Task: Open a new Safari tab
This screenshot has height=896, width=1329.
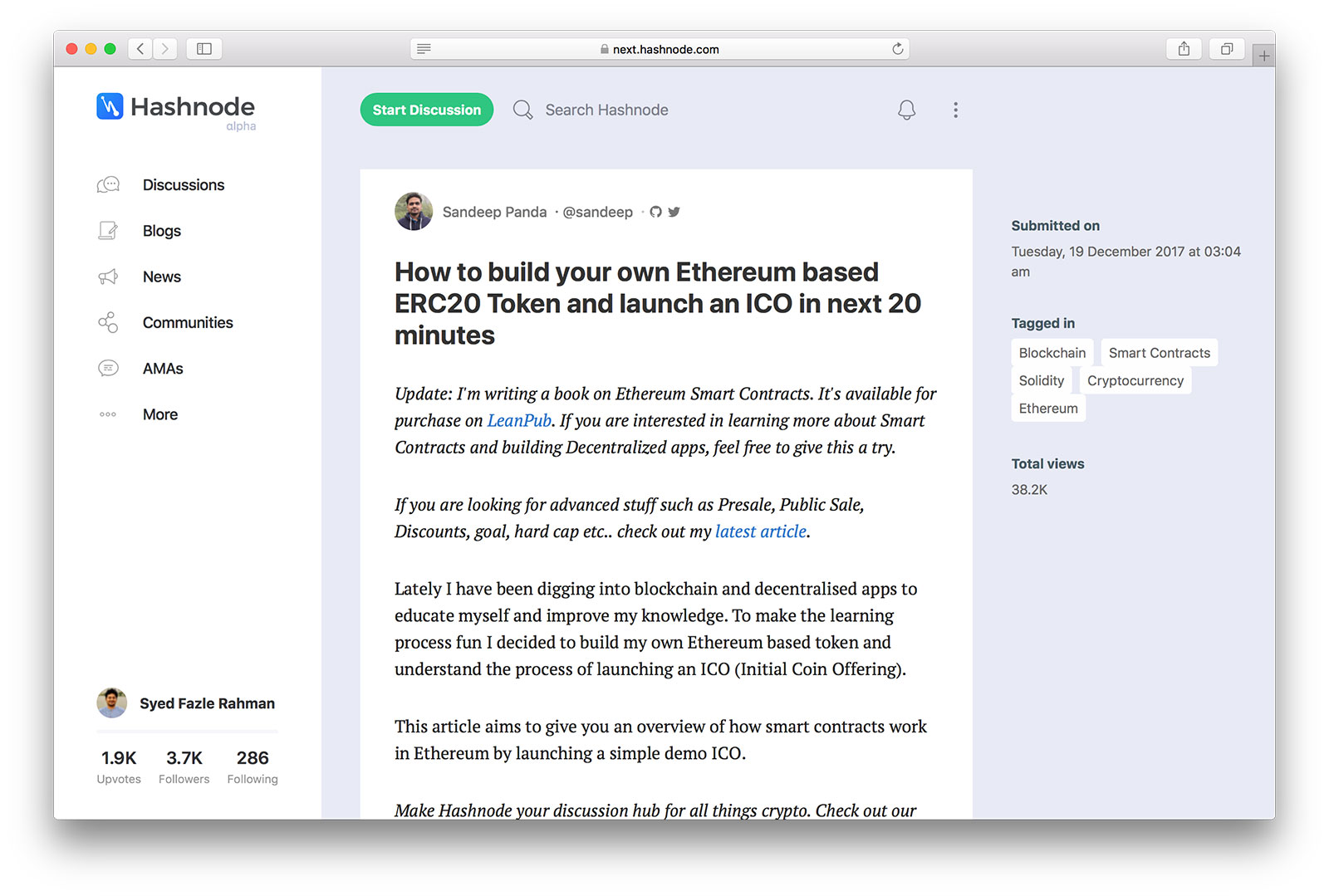Action: (1263, 56)
